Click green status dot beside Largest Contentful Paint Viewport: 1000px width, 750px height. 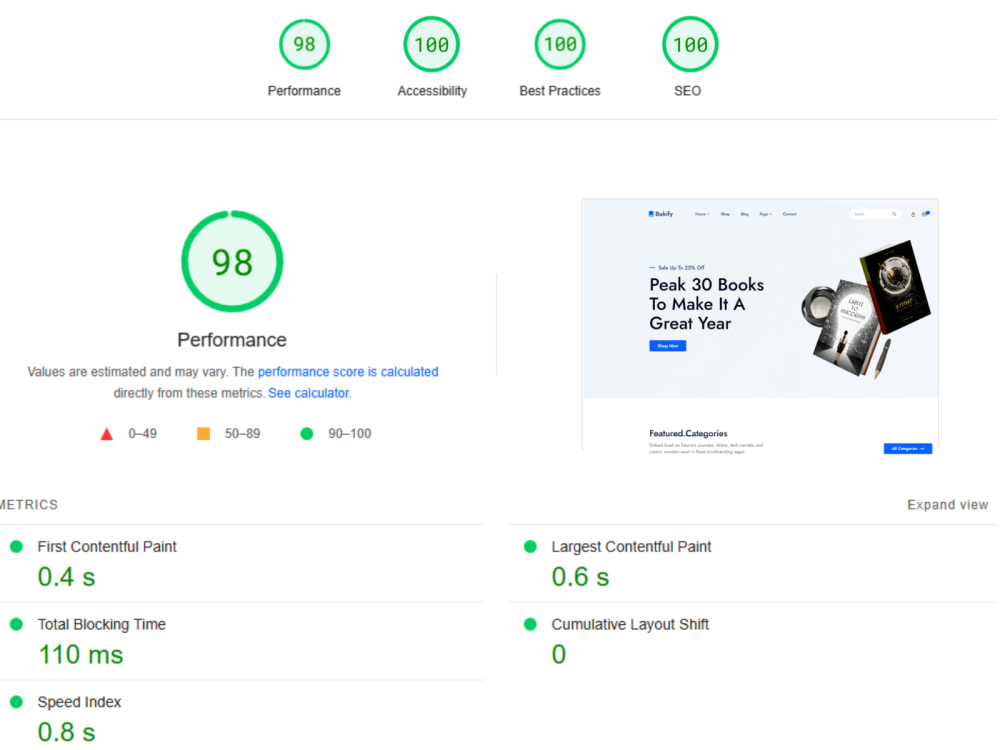530,547
